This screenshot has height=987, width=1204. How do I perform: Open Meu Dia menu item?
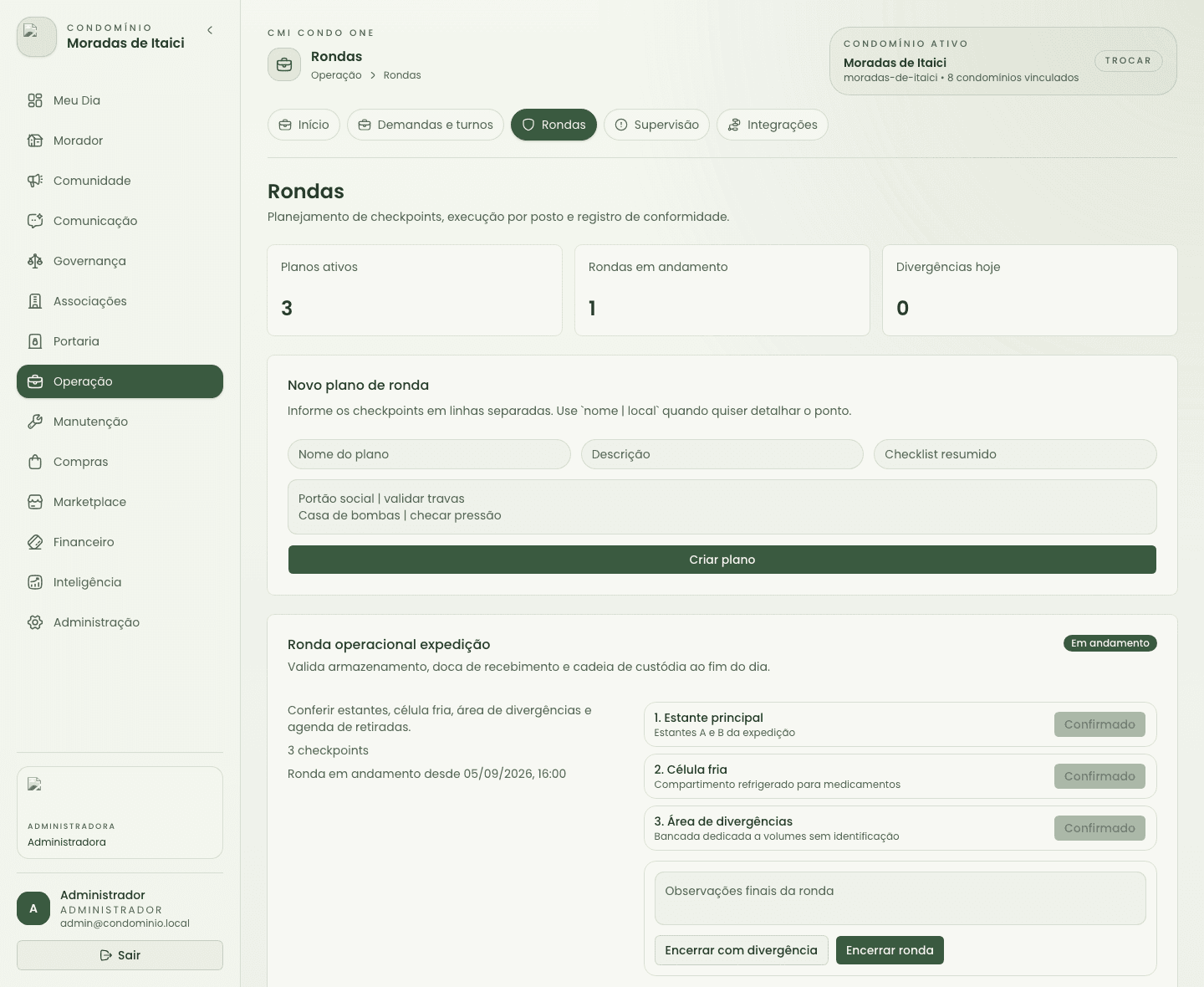pyautogui.click(x=120, y=100)
